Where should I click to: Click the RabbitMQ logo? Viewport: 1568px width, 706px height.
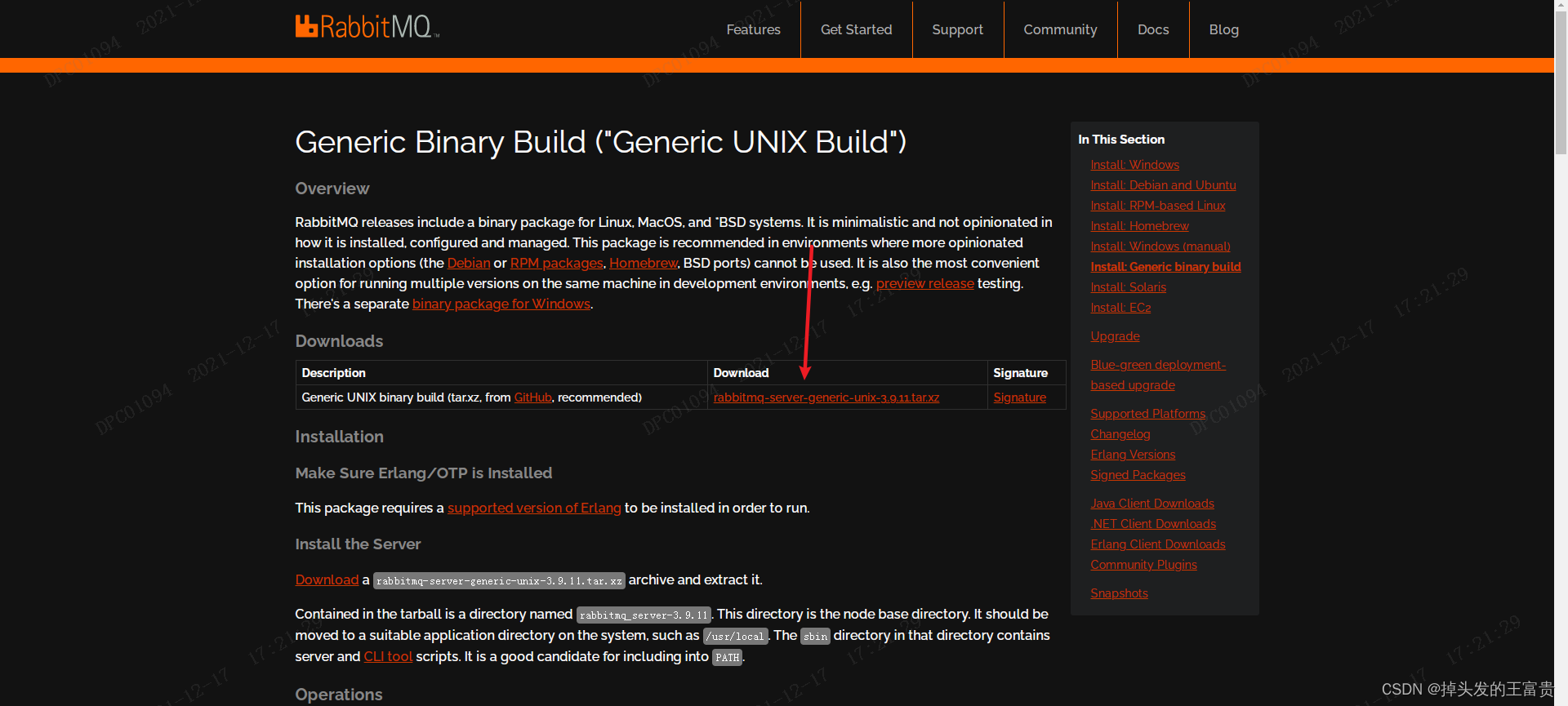(367, 27)
